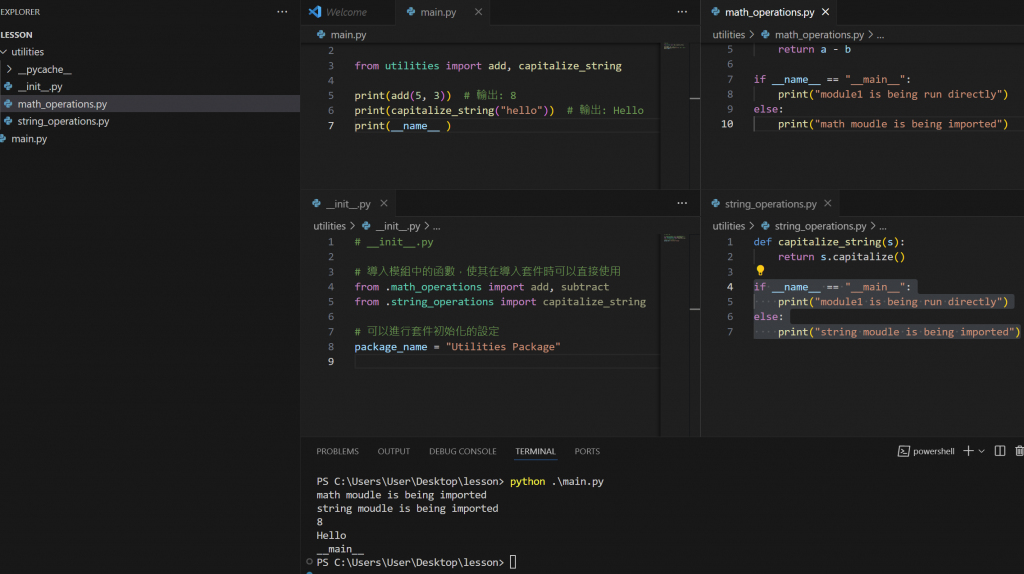Click 'from utilities import' line in main.py
1024x574 pixels.
(x=488, y=66)
